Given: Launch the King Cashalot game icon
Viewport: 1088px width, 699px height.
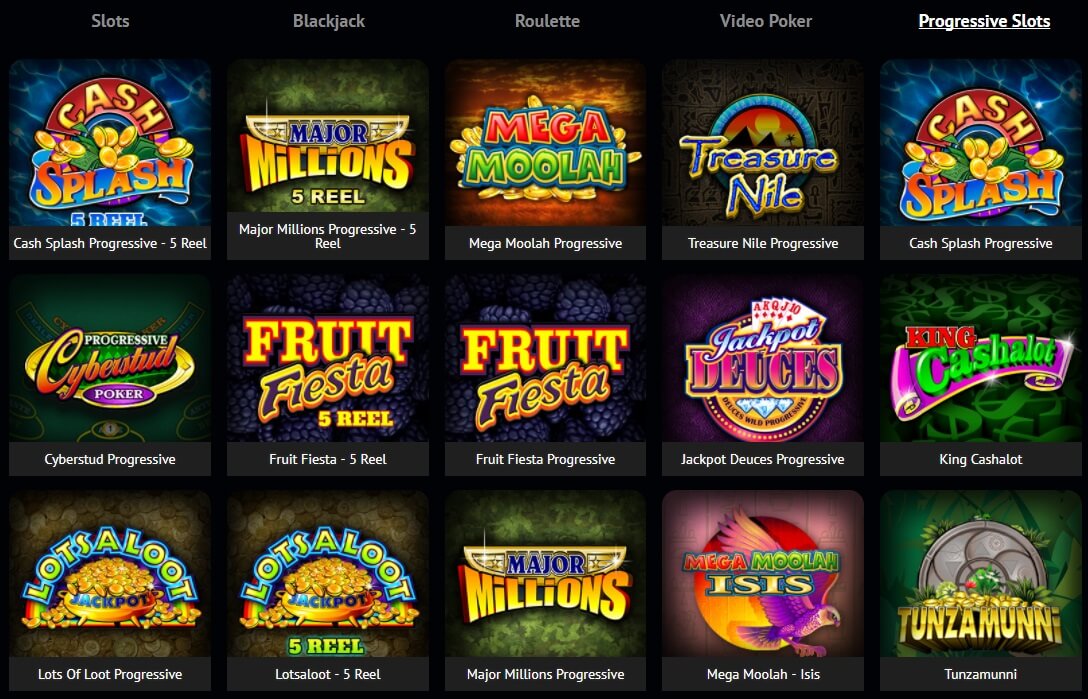Looking at the screenshot, I should click(980, 358).
